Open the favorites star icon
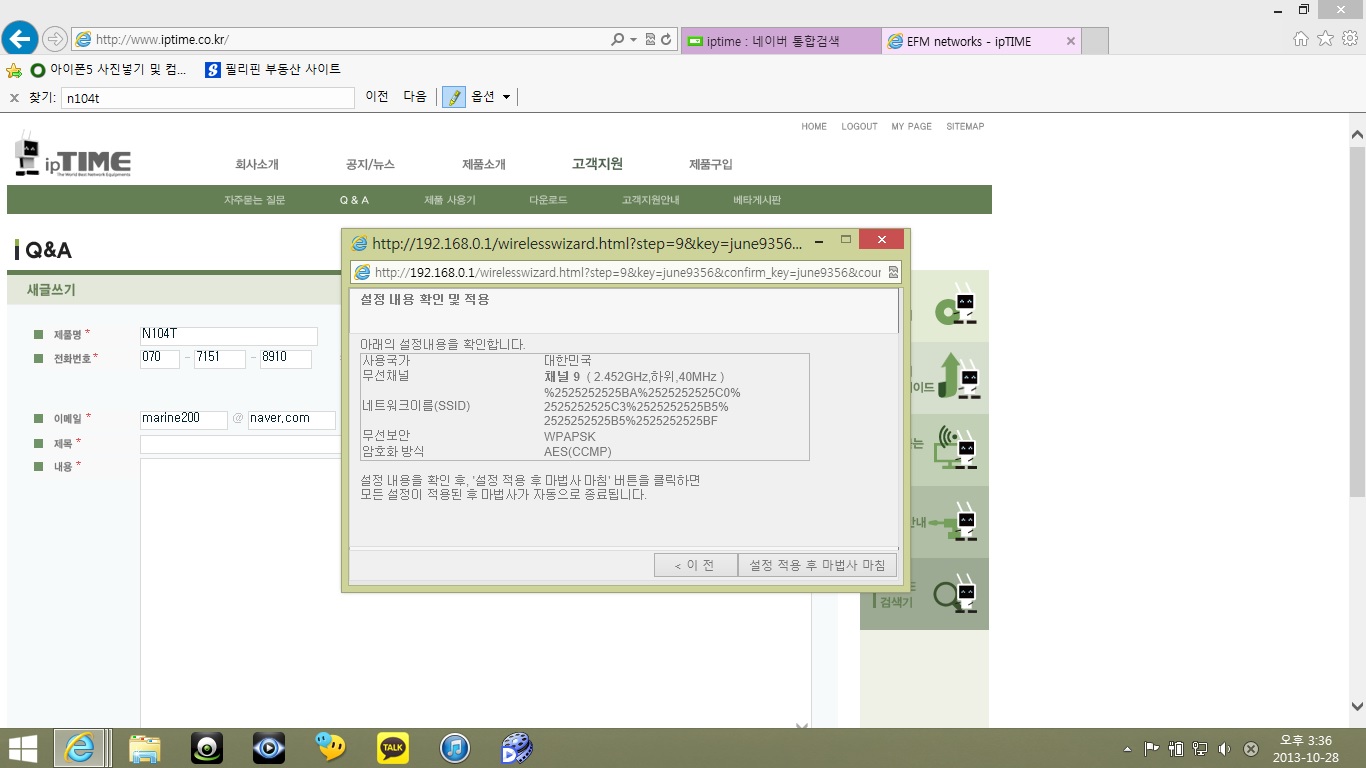Screen dimensions: 1366x768 (x=1325, y=39)
